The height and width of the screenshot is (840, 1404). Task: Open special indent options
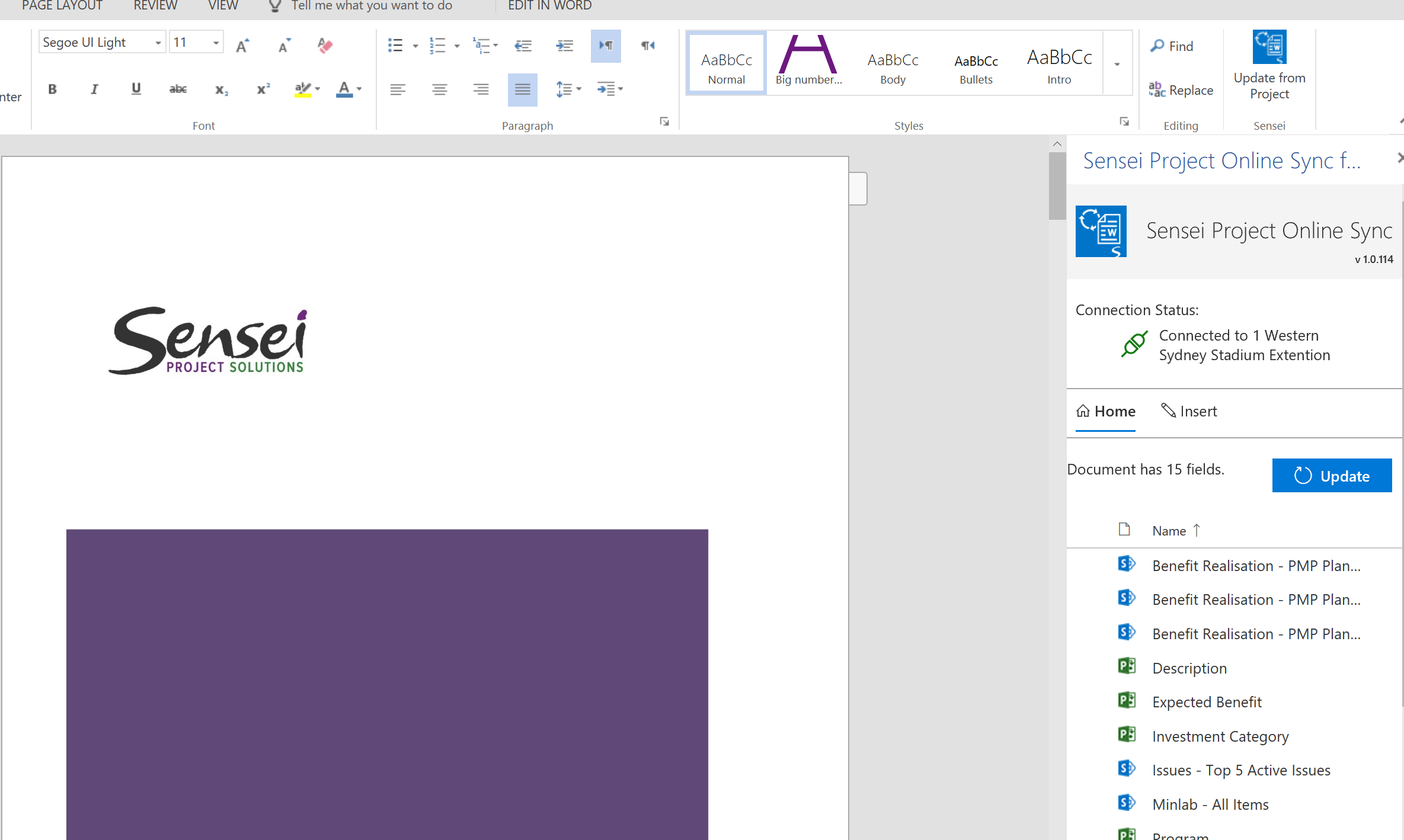[x=609, y=89]
